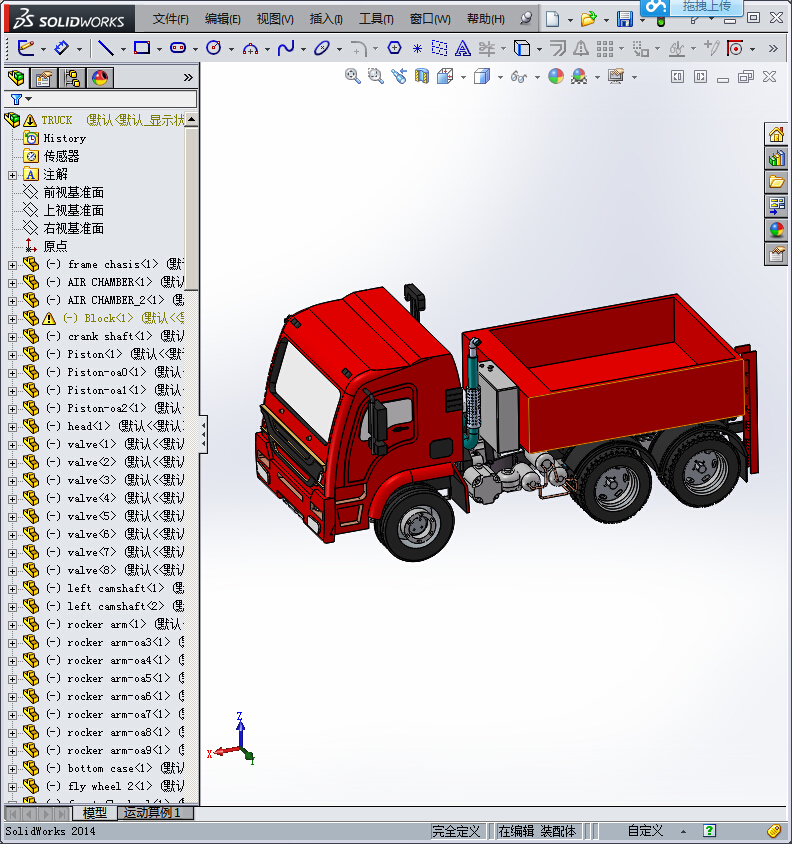Screen dimensions: 792x844
Task: Select the Polygon tool
Action: tap(394, 48)
